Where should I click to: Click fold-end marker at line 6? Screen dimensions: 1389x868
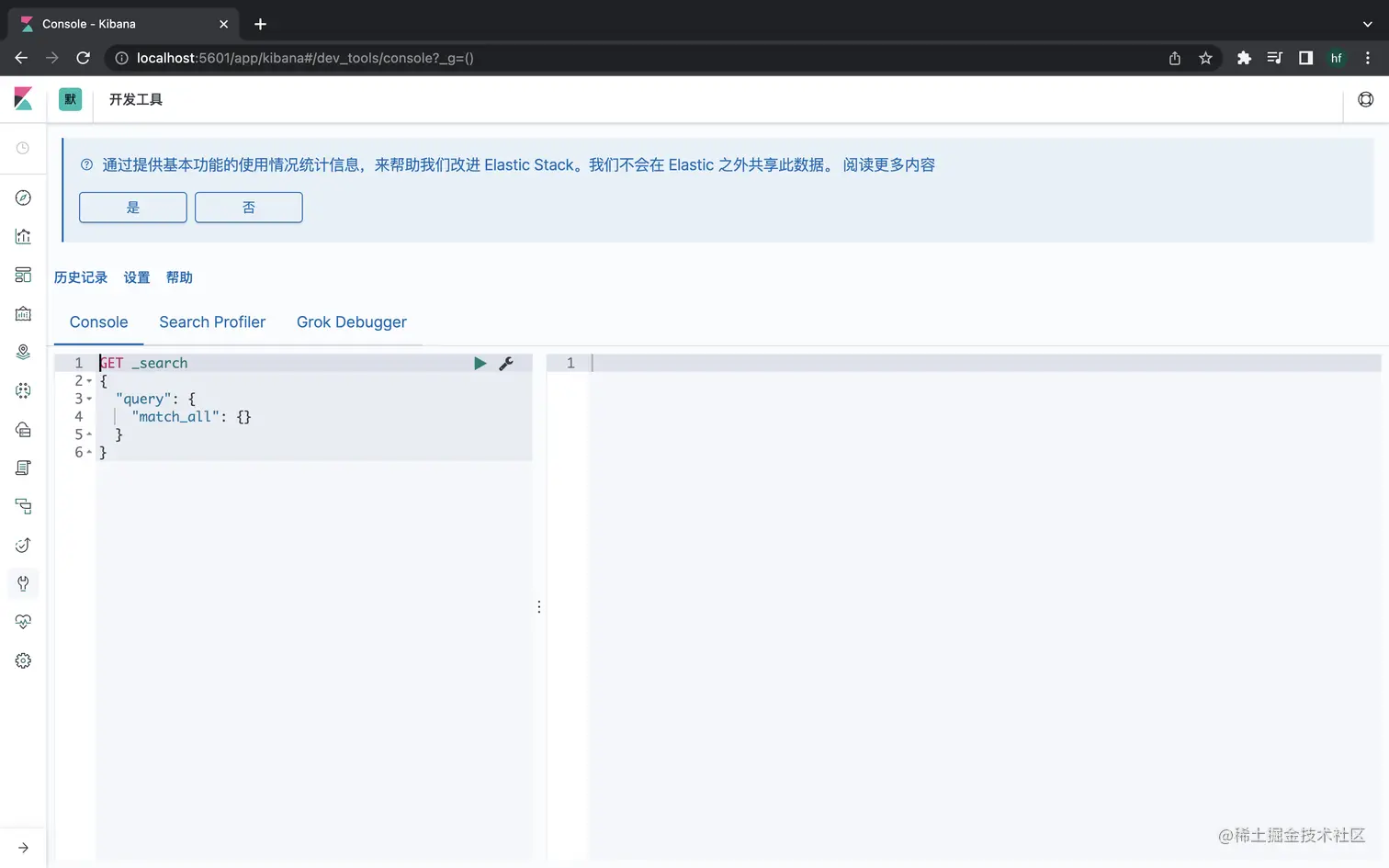point(89,453)
